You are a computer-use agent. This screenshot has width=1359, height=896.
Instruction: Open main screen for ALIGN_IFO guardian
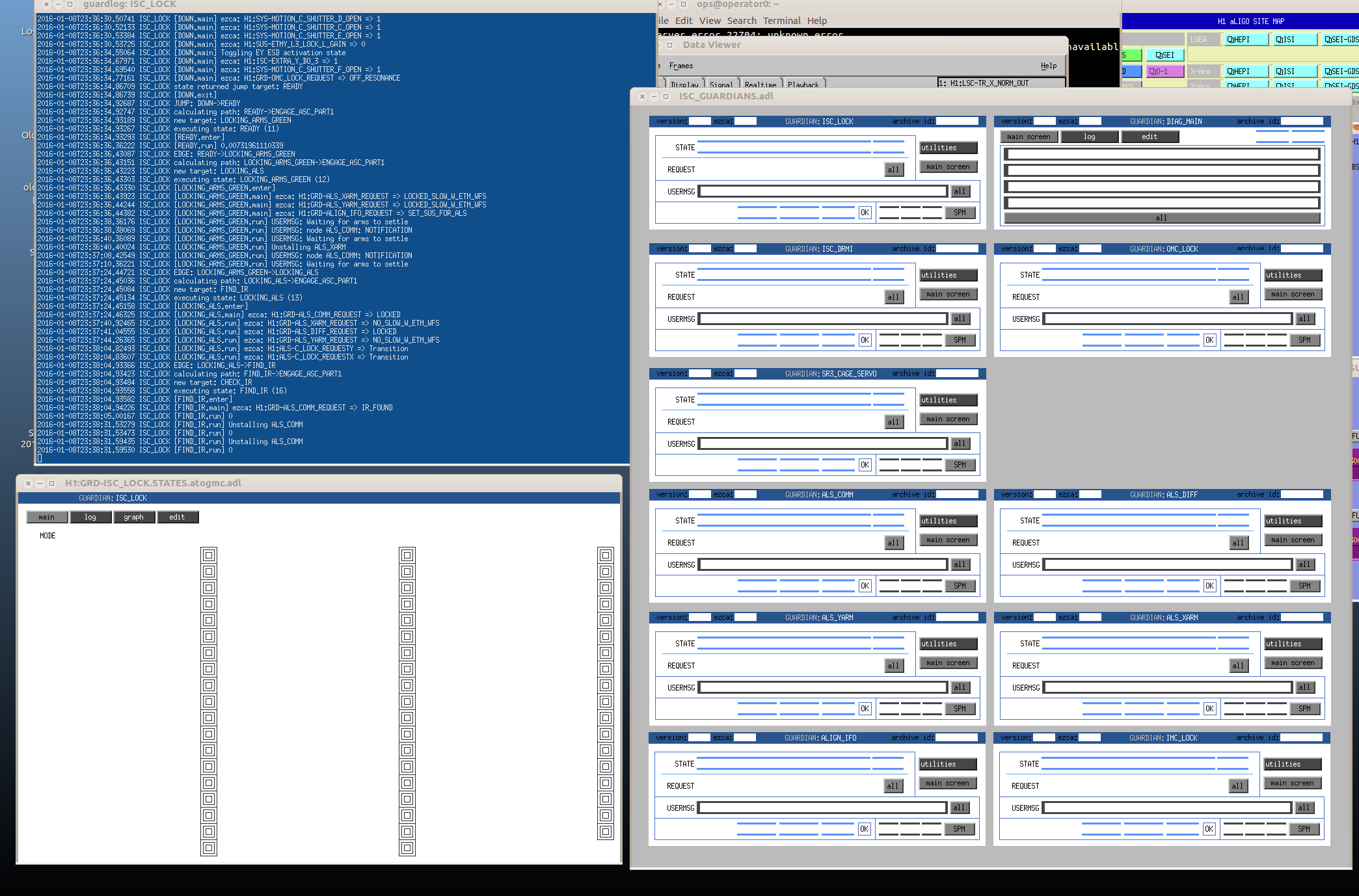tap(948, 783)
